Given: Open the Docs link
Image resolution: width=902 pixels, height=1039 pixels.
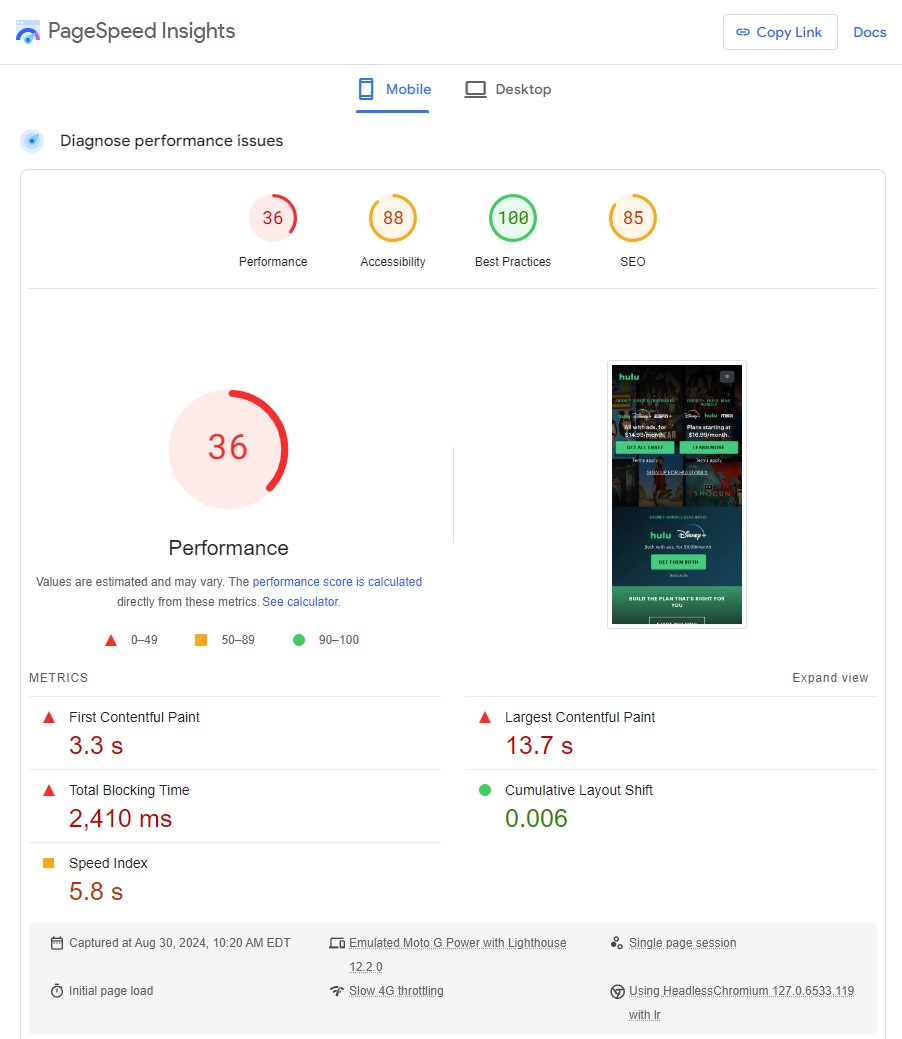Looking at the screenshot, I should tap(868, 31).
